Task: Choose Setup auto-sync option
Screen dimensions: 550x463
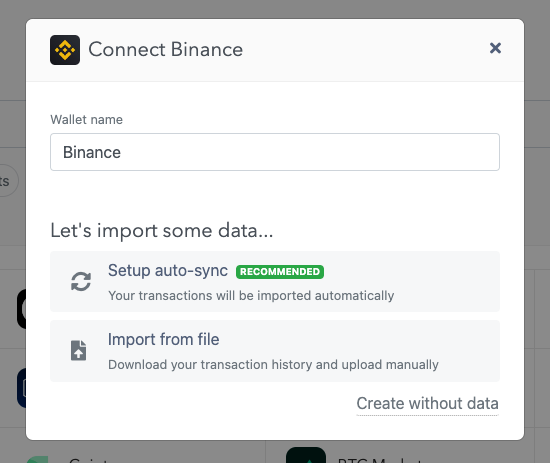Action: (x=275, y=281)
